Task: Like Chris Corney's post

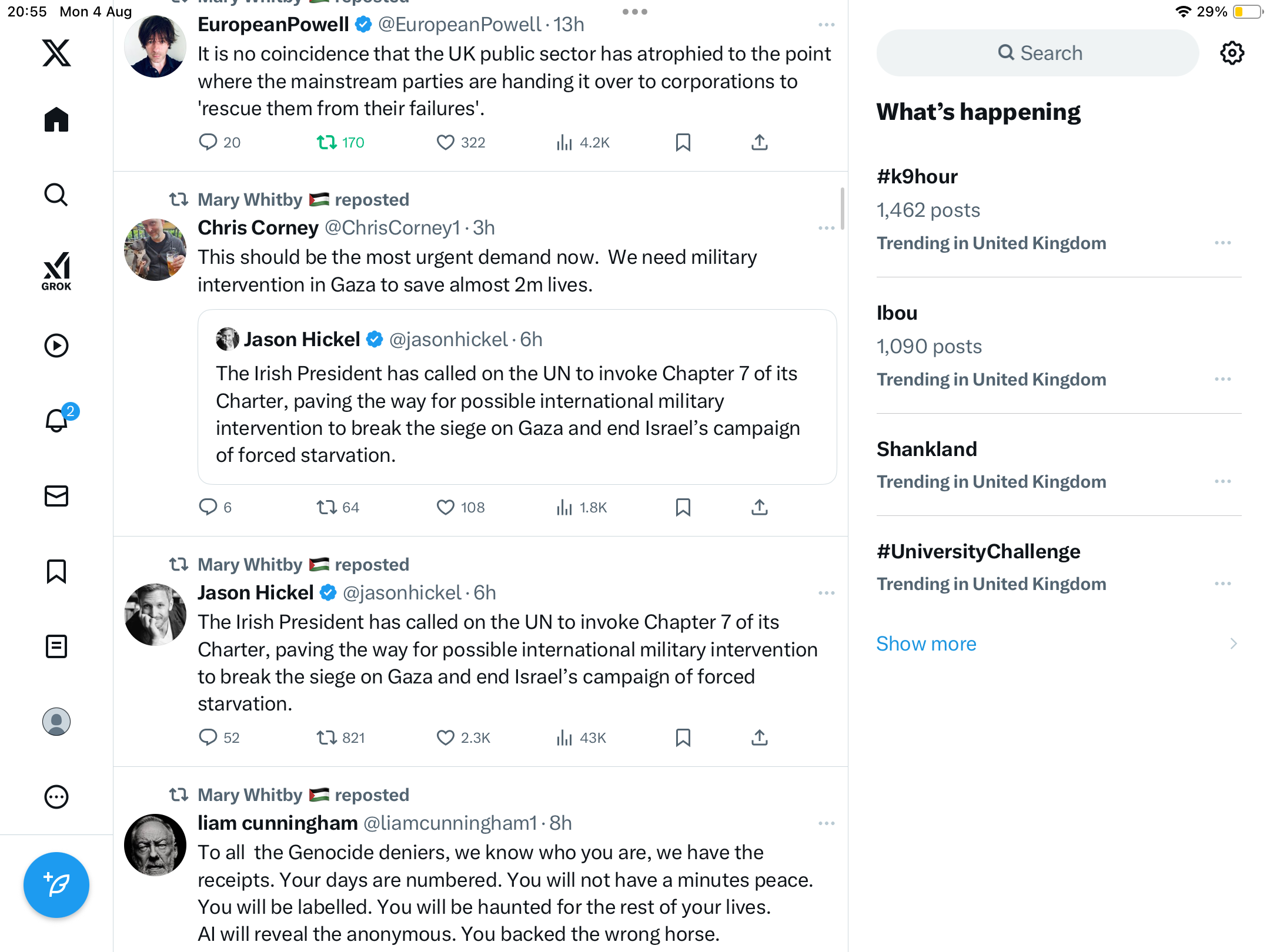Action: [445, 507]
